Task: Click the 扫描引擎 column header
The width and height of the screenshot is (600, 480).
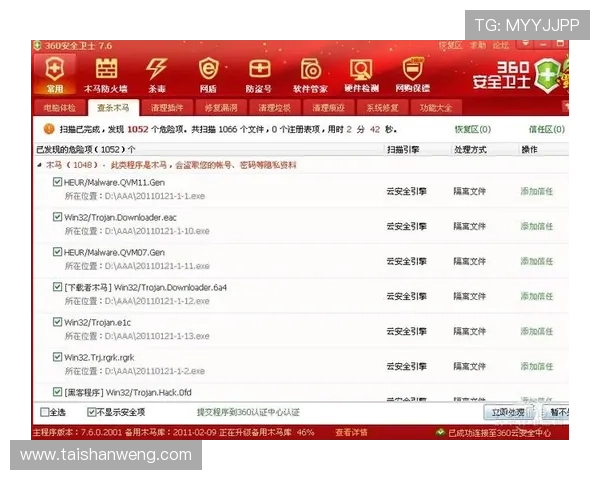Action: (x=403, y=150)
